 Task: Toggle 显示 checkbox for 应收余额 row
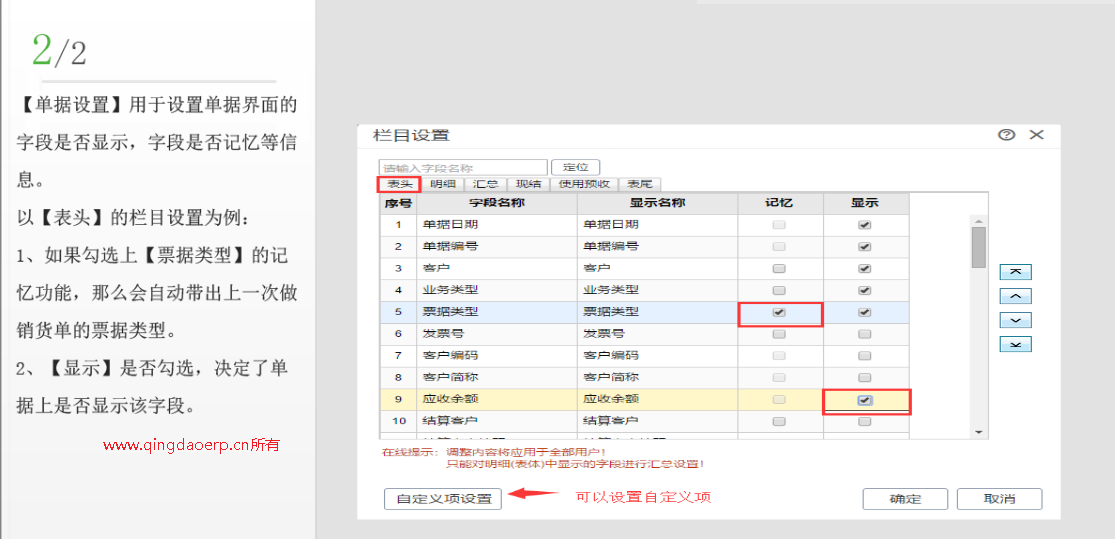tap(865, 400)
